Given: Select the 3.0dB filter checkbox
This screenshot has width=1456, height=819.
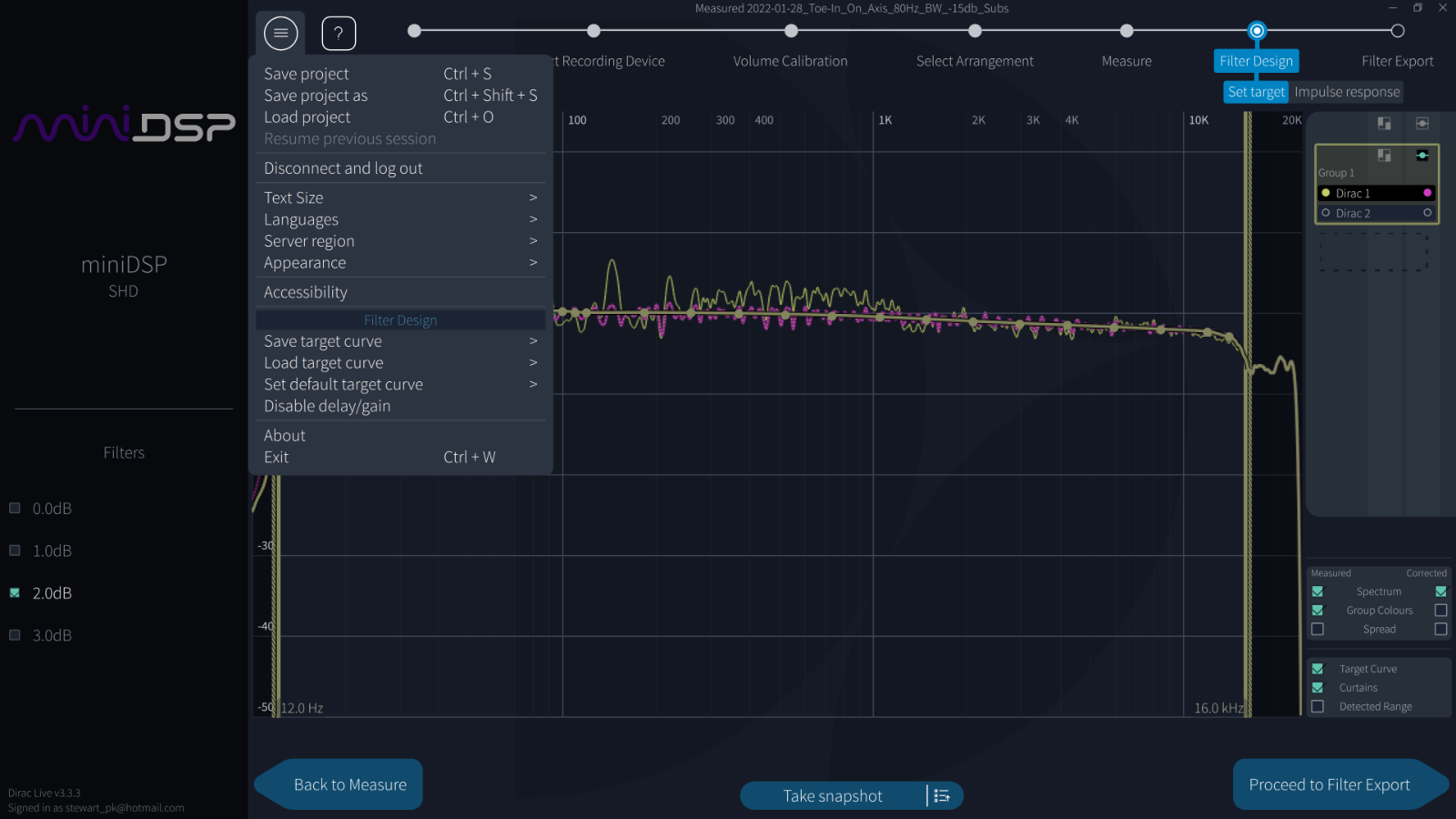Looking at the screenshot, I should point(15,635).
